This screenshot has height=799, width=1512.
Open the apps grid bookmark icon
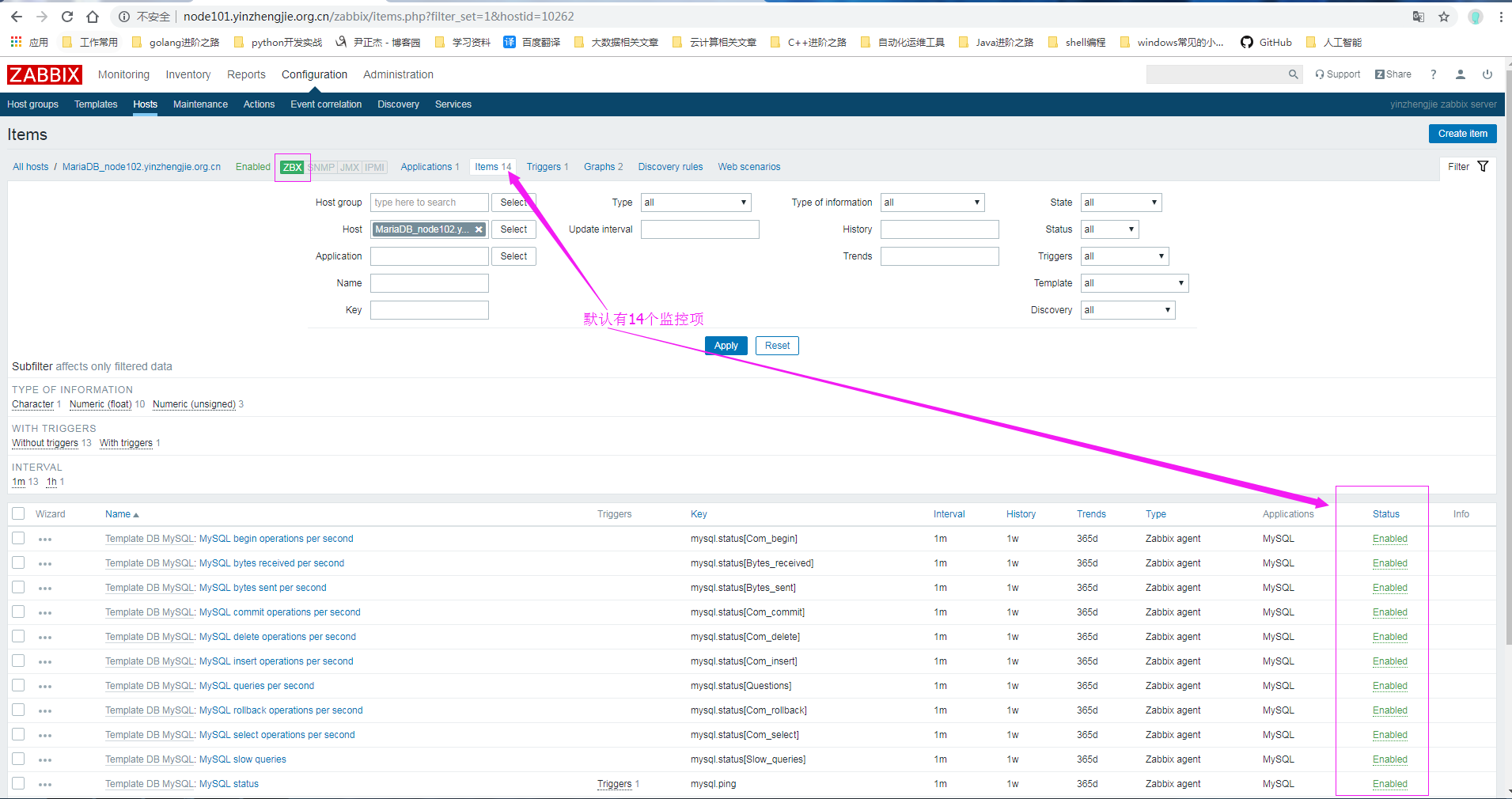click(16, 42)
